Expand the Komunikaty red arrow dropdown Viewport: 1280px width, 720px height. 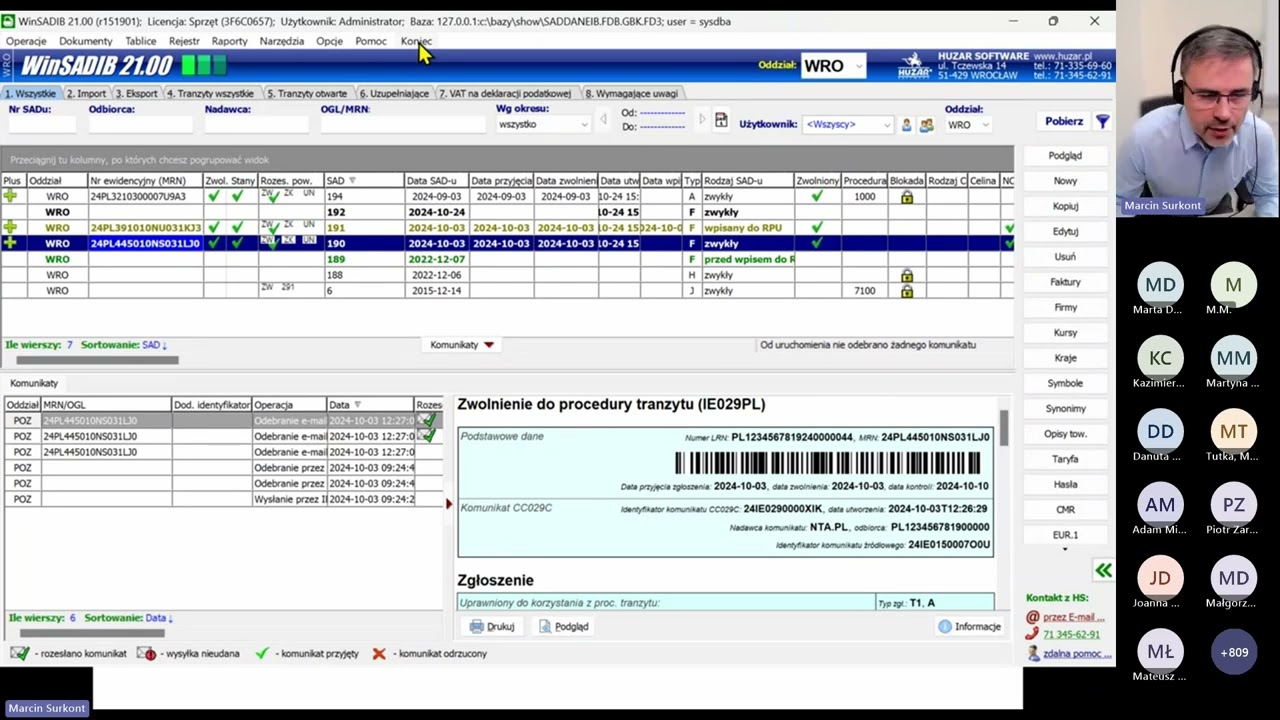pyautogui.click(x=488, y=345)
